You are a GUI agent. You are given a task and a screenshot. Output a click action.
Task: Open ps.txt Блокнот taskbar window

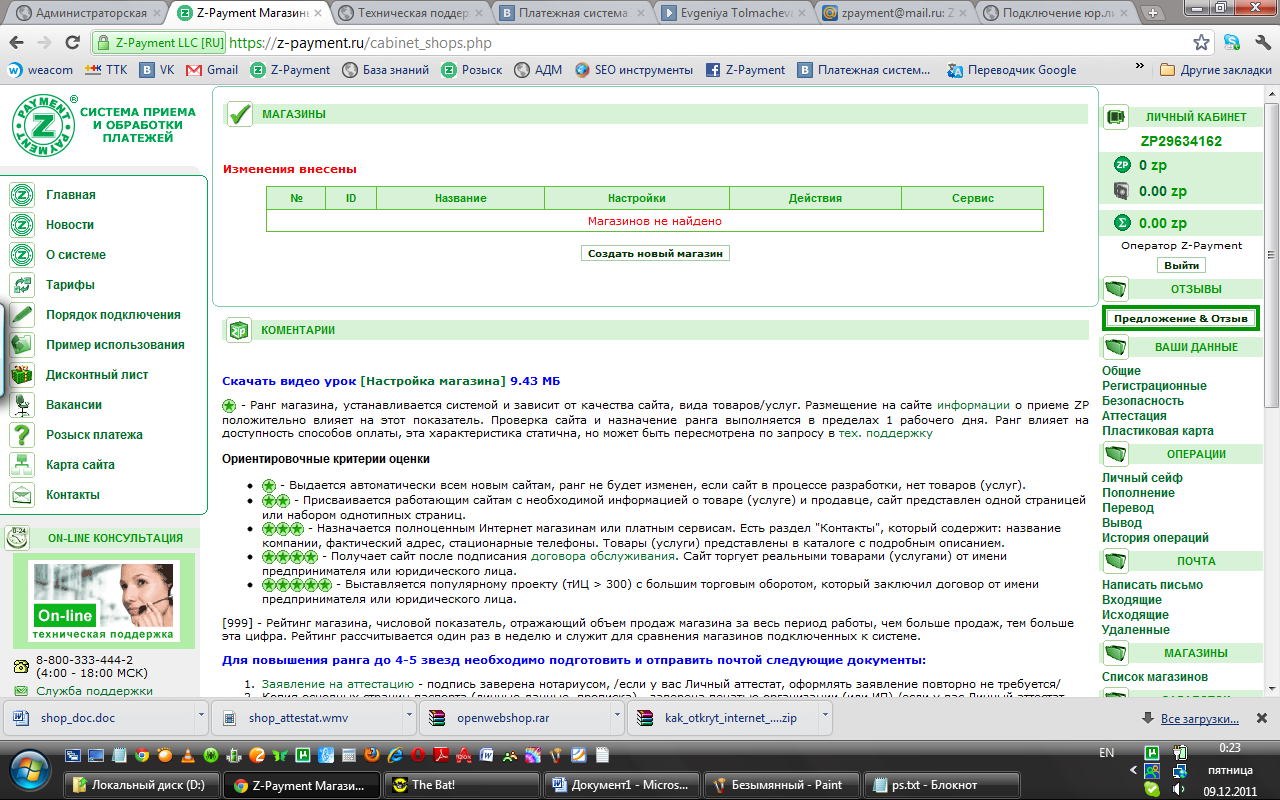[x=943, y=785]
